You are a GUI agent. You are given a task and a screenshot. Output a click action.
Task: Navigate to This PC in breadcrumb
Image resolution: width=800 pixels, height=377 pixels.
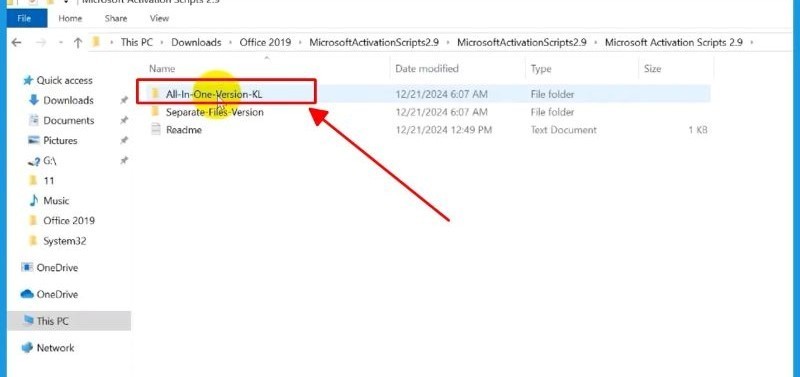click(136, 42)
